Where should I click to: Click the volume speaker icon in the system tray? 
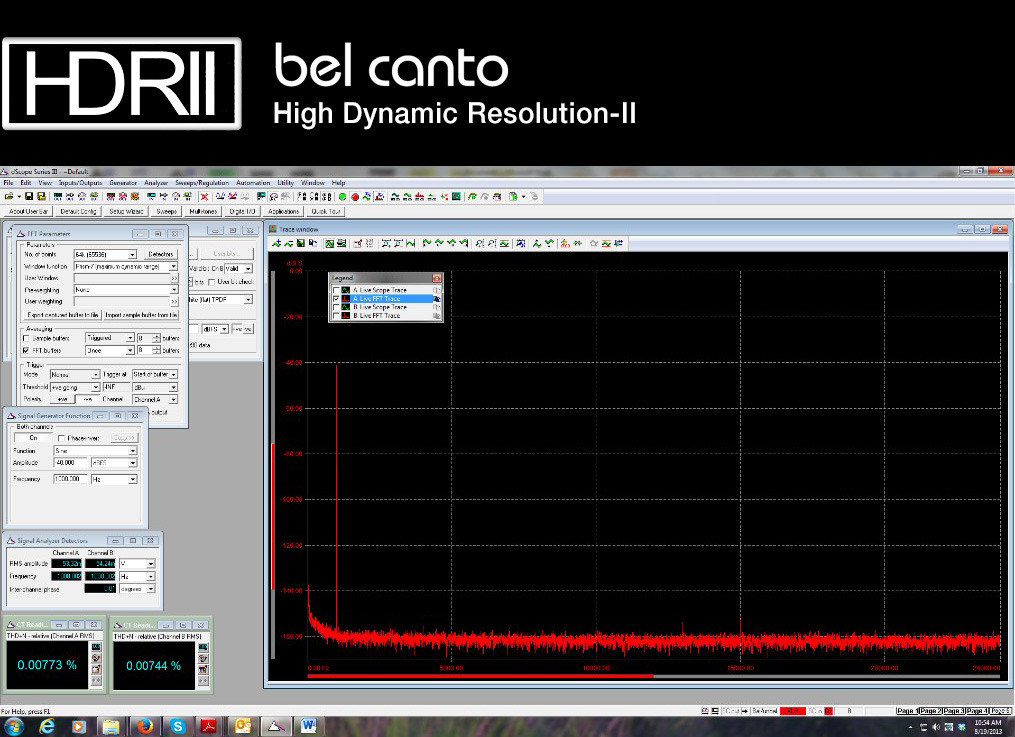point(936,727)
